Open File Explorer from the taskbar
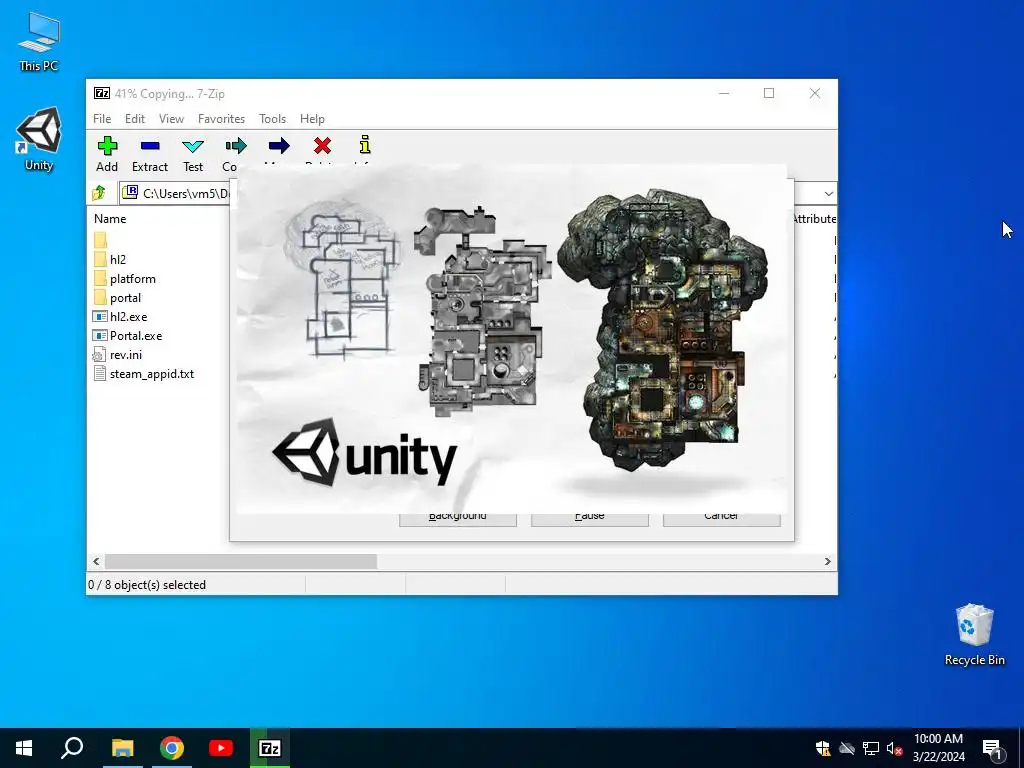The image size is (1024, 768). (x=122, y=748)
